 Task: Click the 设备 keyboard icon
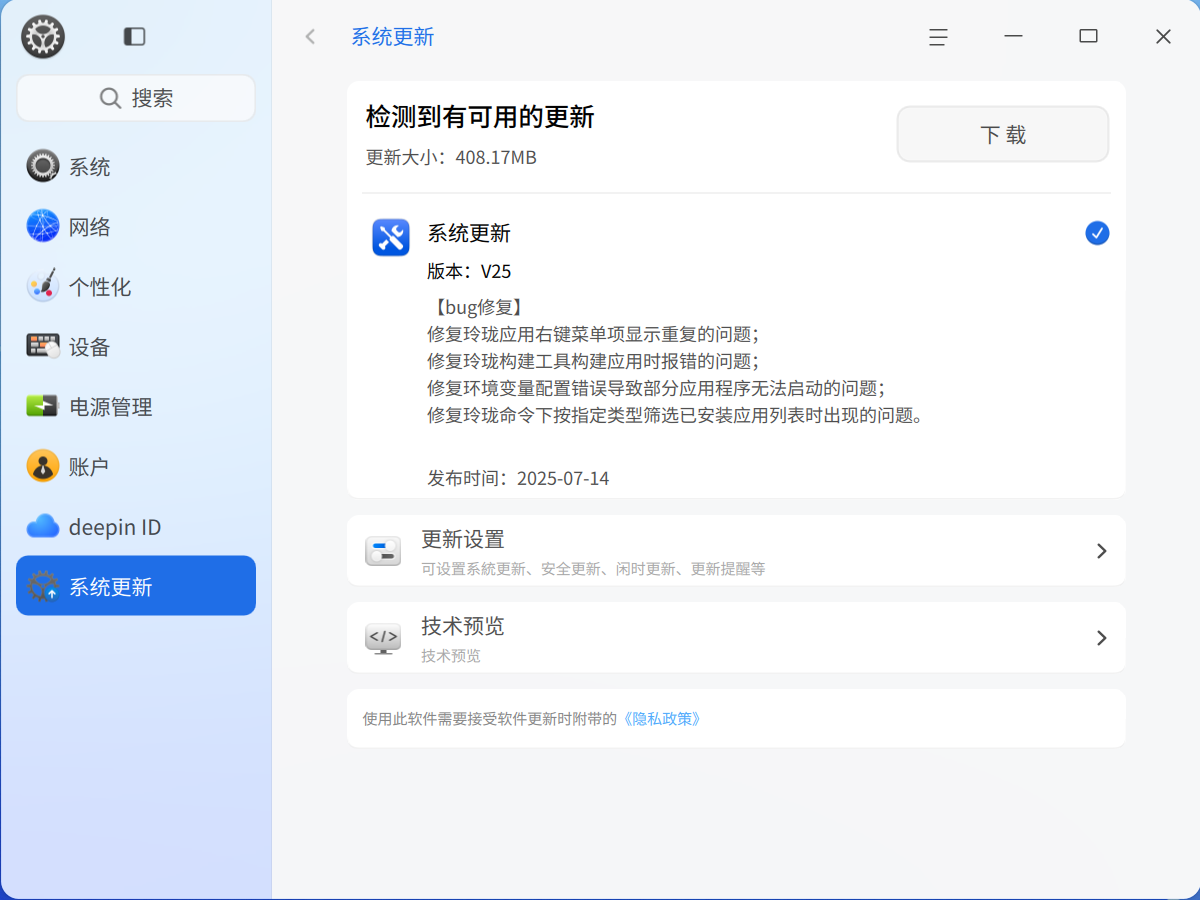point(43,346)
